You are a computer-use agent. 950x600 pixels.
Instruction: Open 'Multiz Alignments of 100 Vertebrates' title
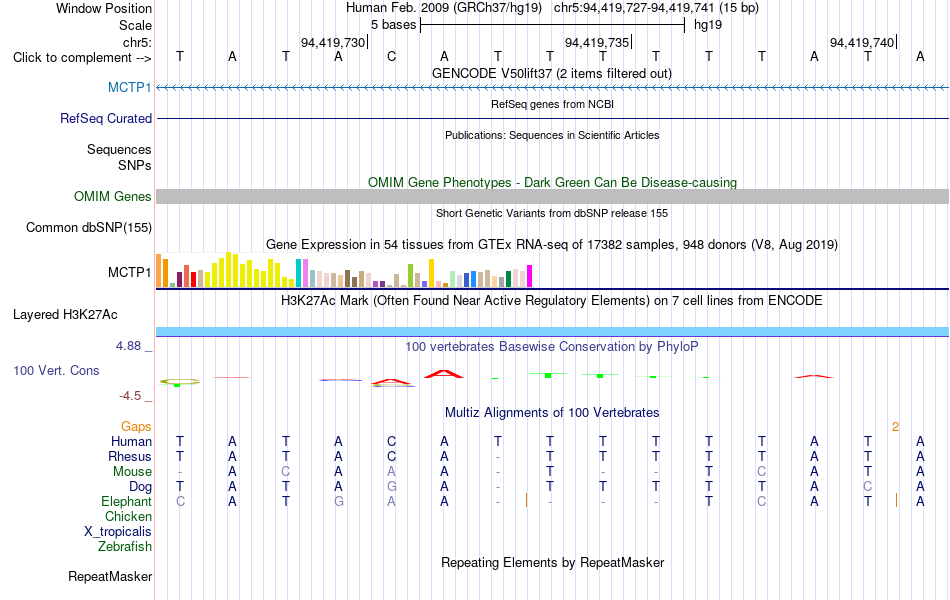pyautogui.click(x=552, y=413)
